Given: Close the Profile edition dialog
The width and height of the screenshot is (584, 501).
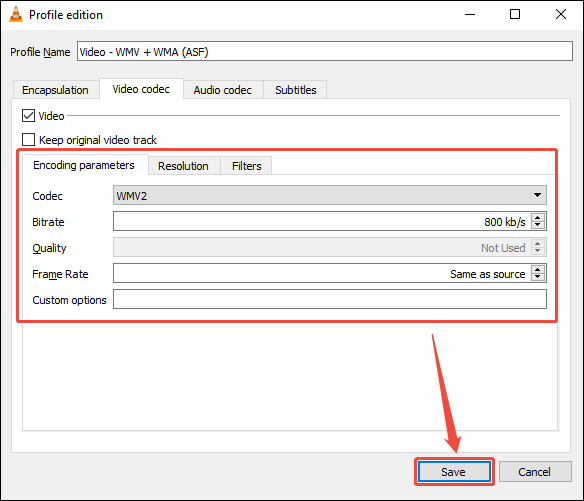Looking at the screenshot, I should pos(561,15).
